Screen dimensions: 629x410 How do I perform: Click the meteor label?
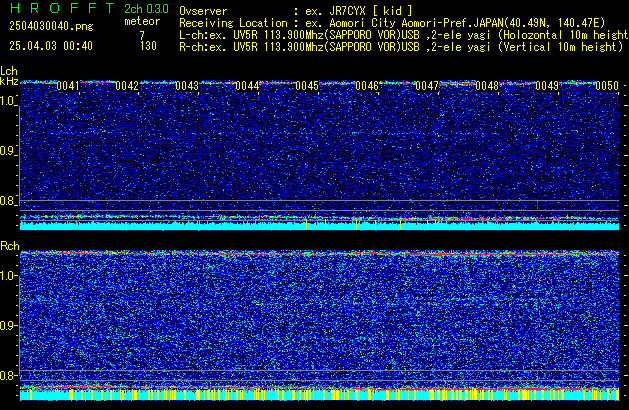tap(142, 21)
